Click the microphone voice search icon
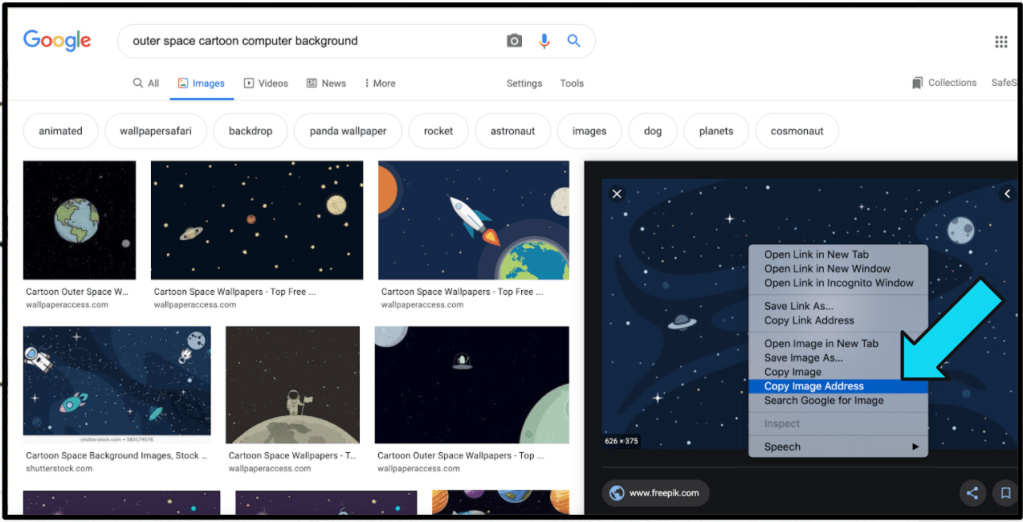Image resolution: width=1023 pixels, height=522 pixels. [x=544, y=41]
